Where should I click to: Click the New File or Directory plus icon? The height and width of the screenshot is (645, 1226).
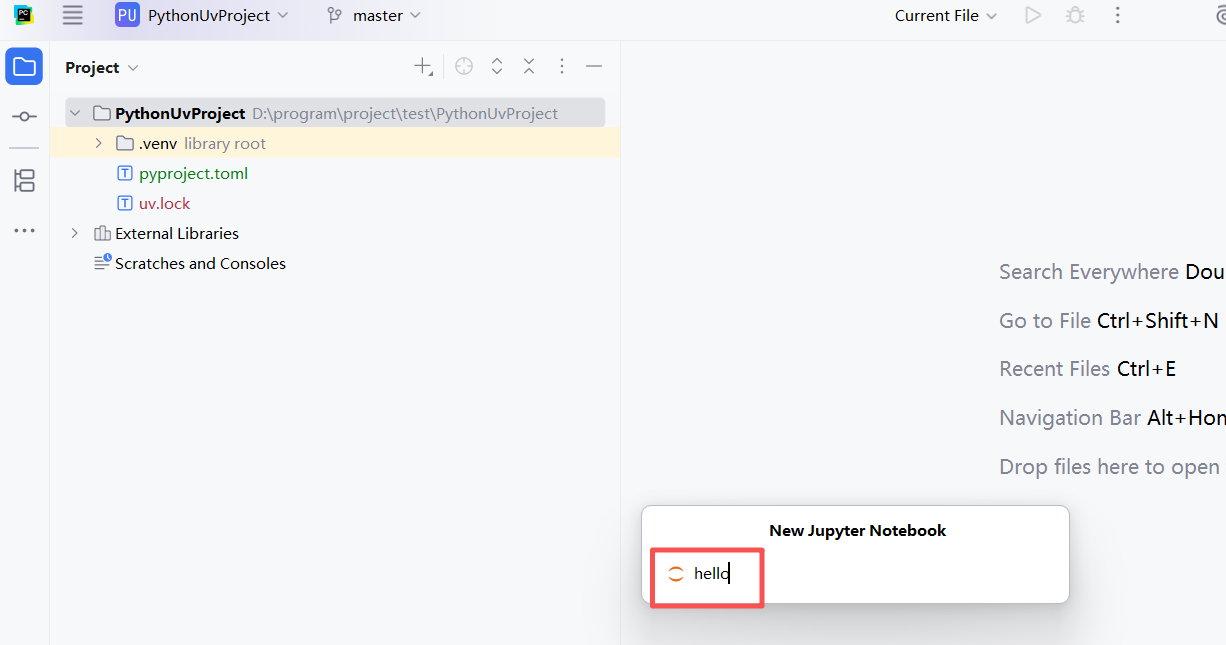(423, 67)
